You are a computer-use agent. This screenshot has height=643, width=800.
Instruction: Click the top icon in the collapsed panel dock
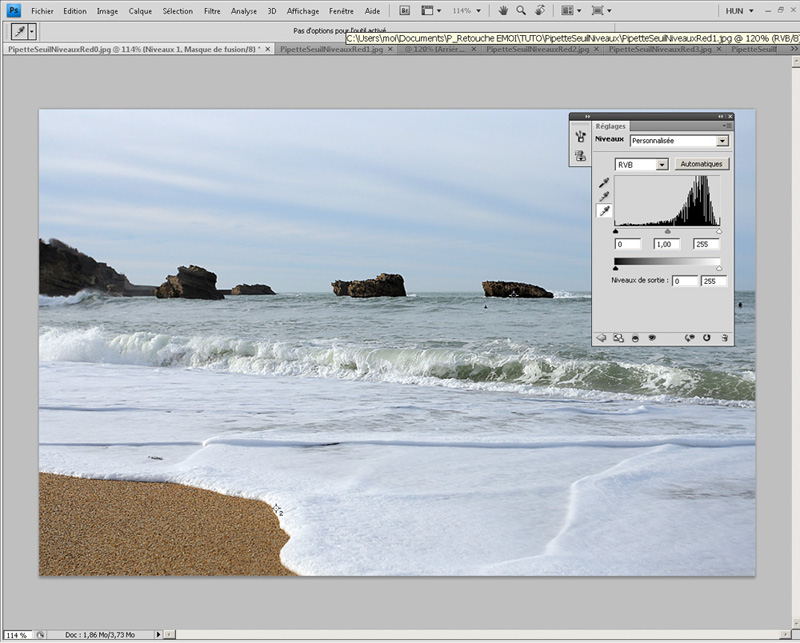(581, 136)
